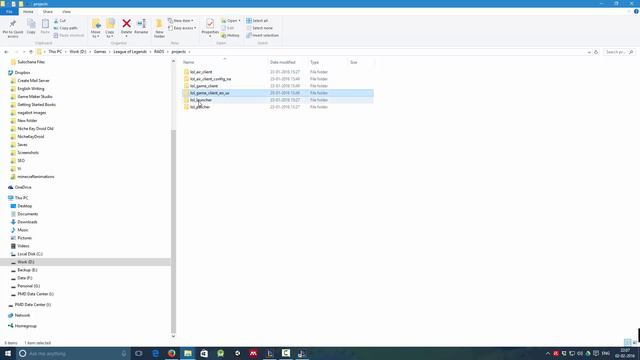Image resolution: width=640 pixels, height=360 pixels.
Task: Select Homegroup in the navigation pane
Action: 25,326
